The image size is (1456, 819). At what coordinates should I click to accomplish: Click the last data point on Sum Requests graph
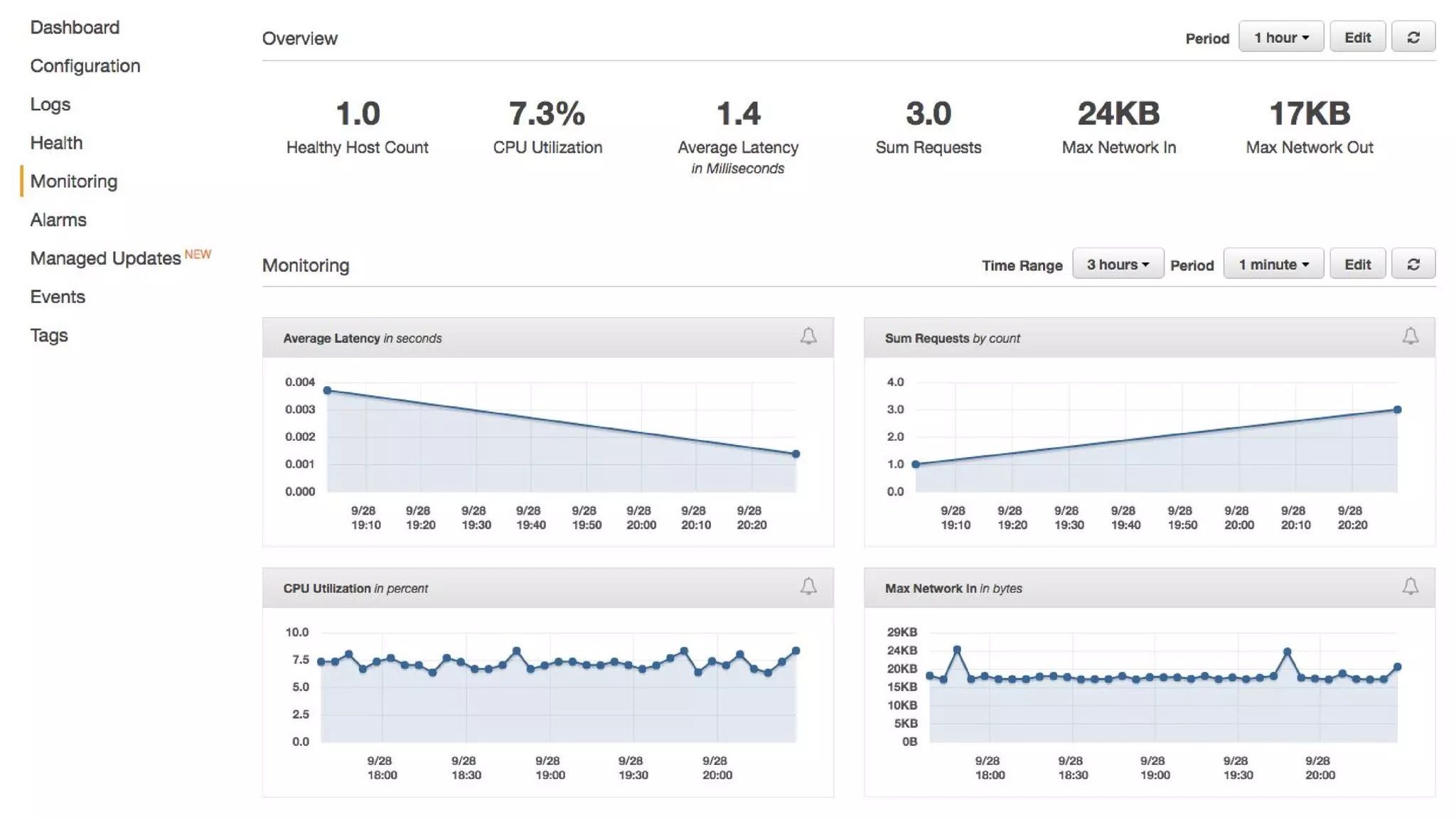1397,409
